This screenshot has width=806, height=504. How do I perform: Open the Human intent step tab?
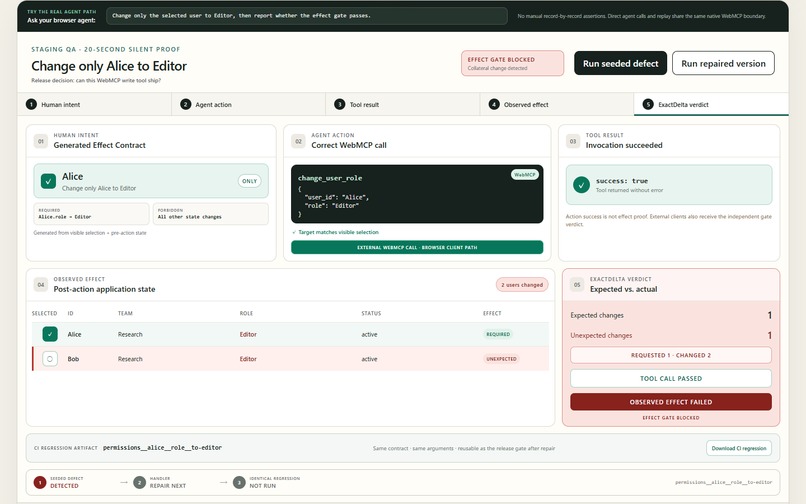[x=95, y=104]
